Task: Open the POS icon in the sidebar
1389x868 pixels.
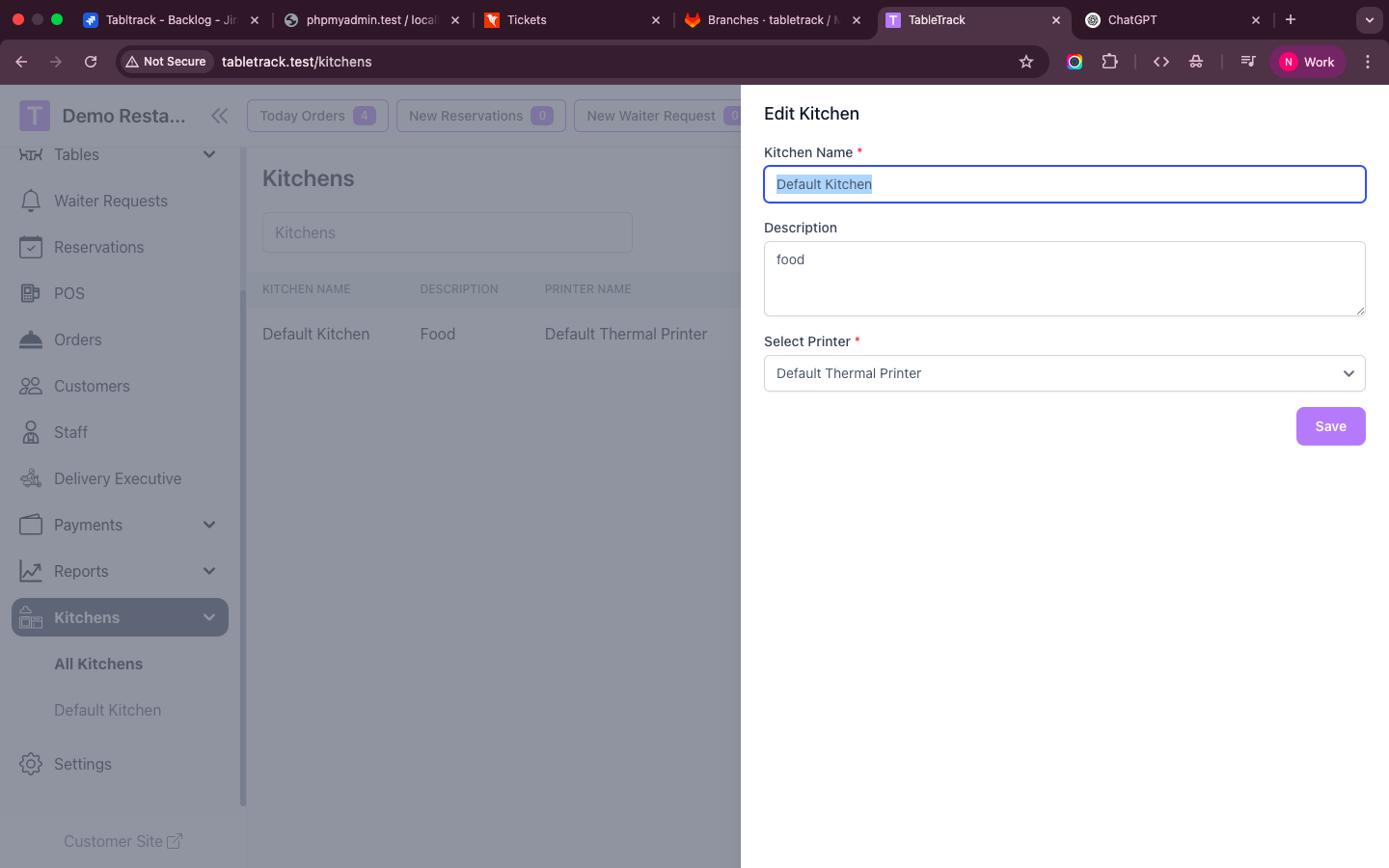Action: [30, 293]
